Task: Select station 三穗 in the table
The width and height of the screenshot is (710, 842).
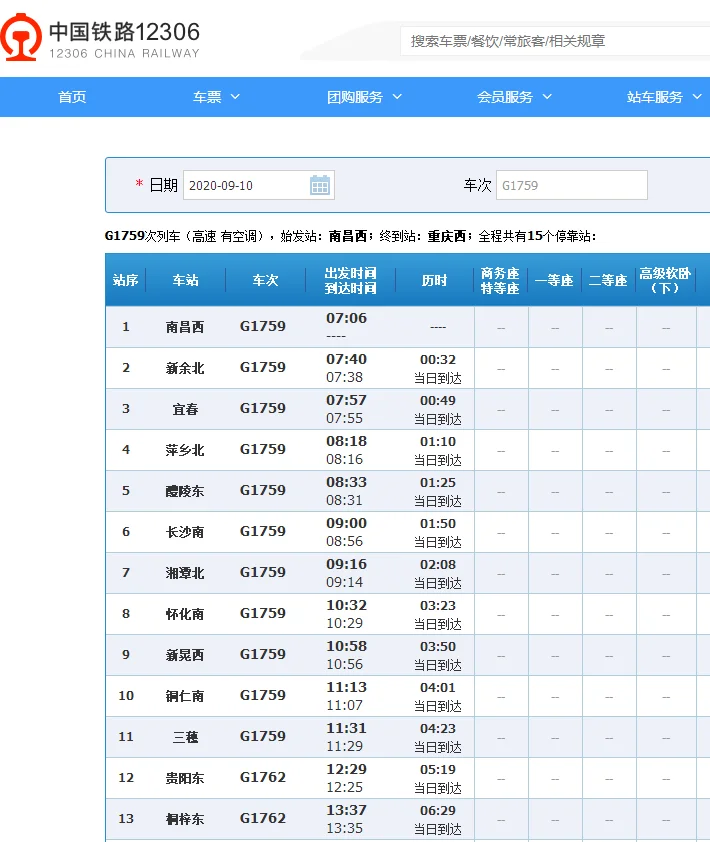Action: click(x=185, y=737)
